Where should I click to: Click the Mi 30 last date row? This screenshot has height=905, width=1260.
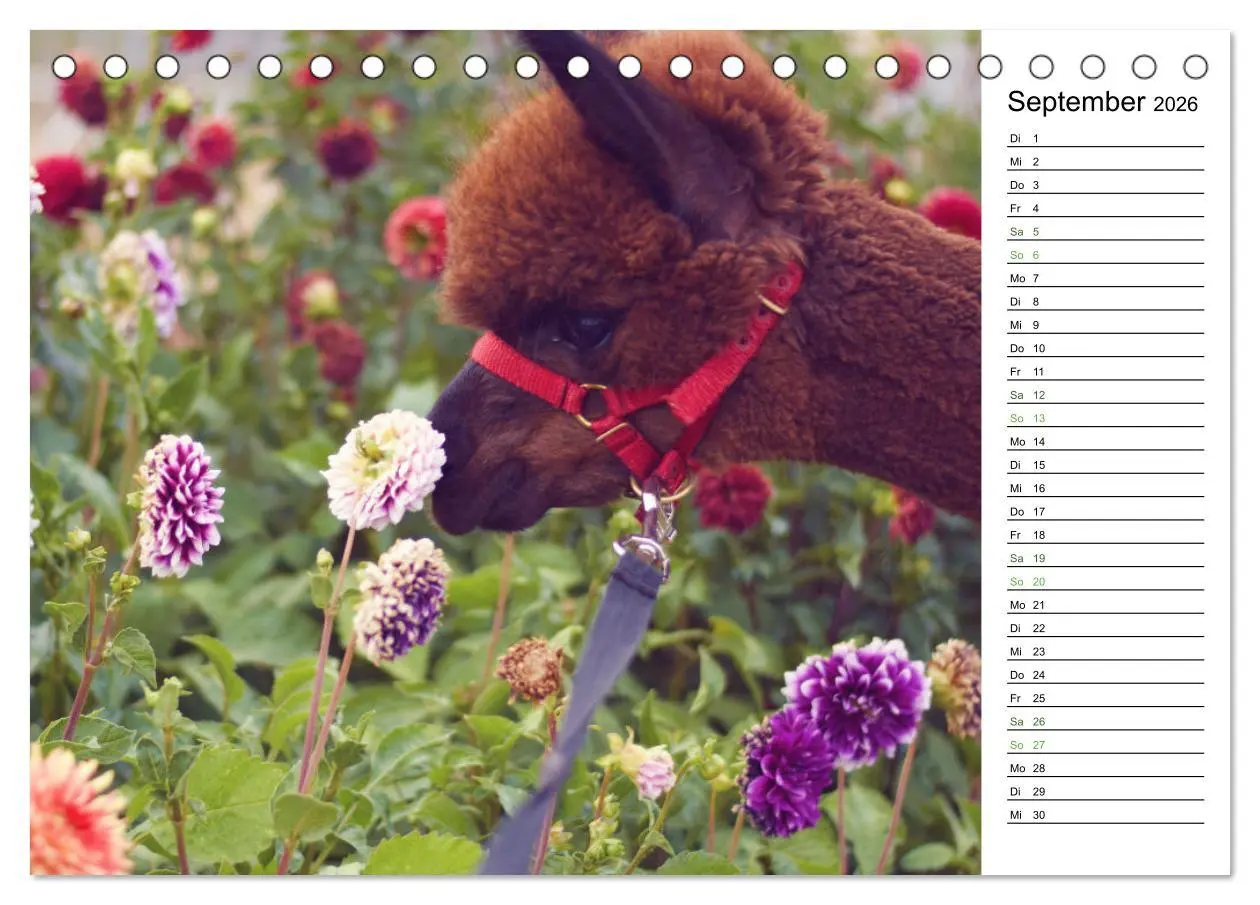tap(1105, 815)
